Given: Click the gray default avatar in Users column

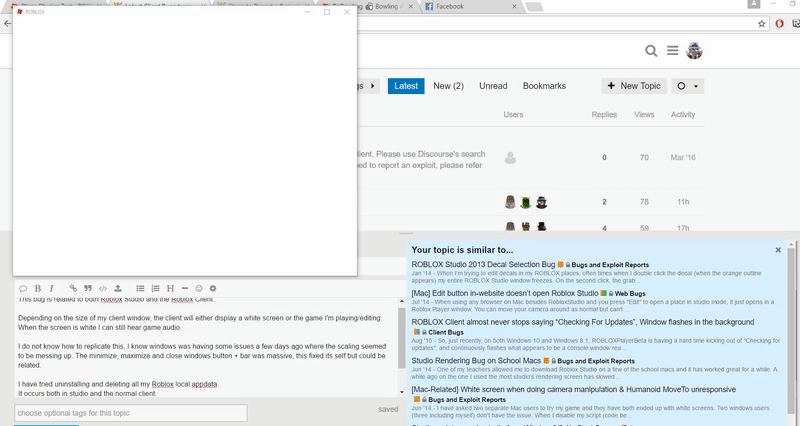Looking at the screenshot, I should pyautogui.click(x=510, y=158).
